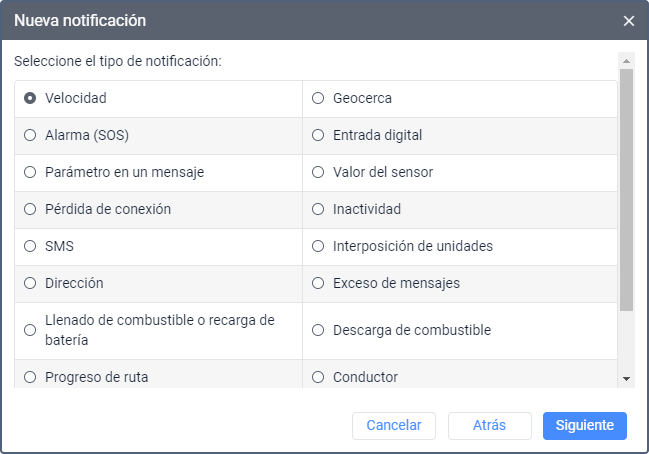Select the Velocidad notification type
This screenshot has width=649, height=454.
coord(30,98)
